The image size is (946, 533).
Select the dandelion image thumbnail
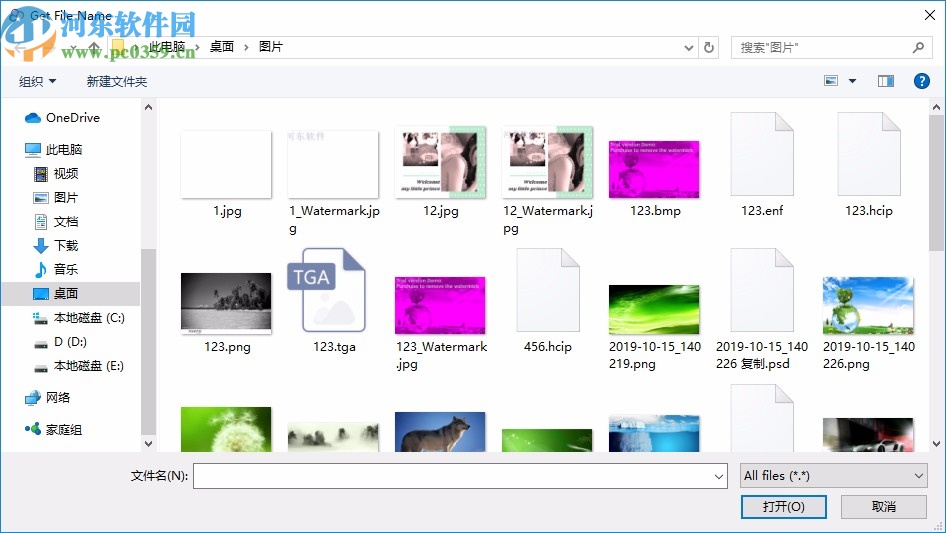coord(226,429)
